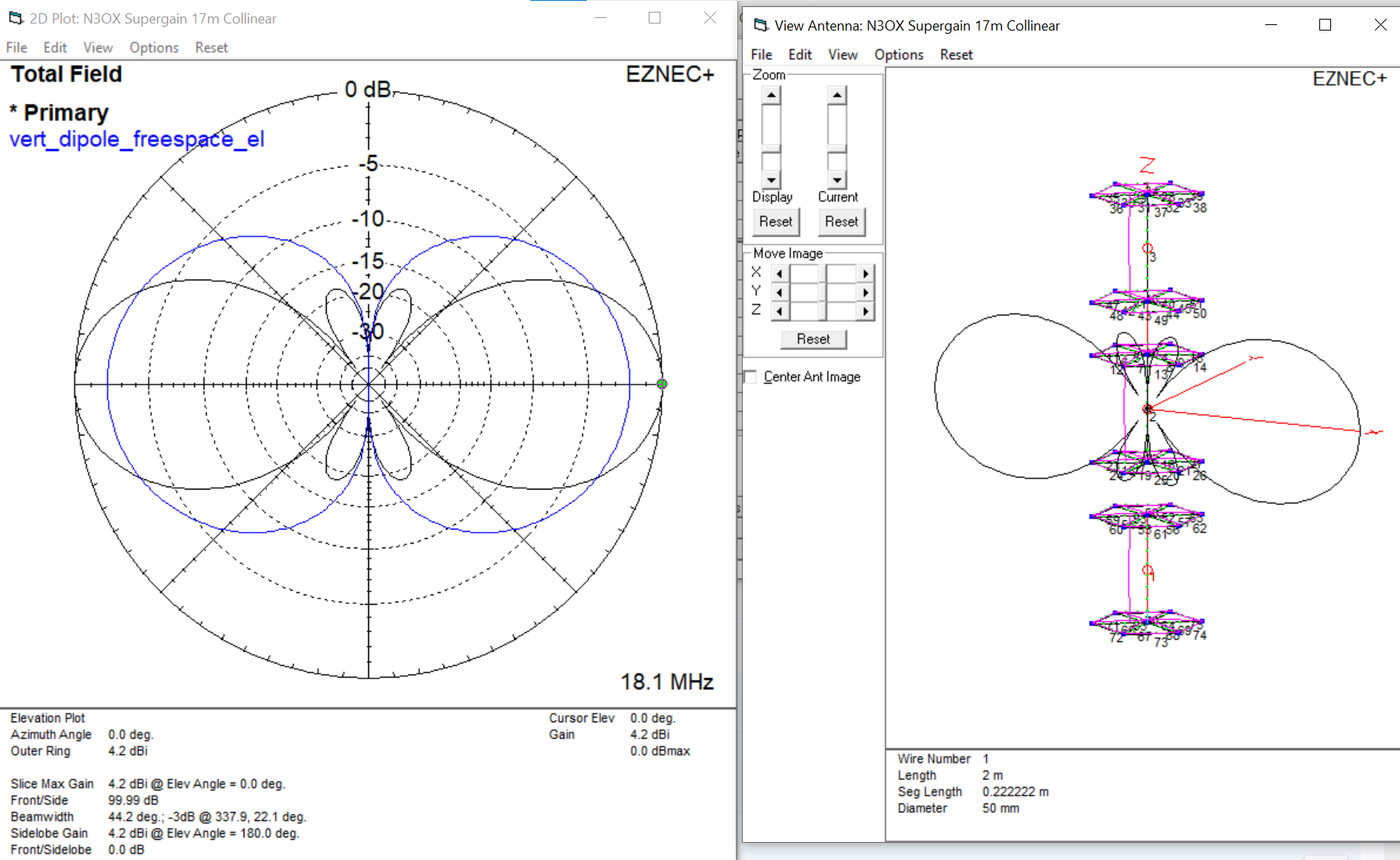Screen dimensions: 1400x860
Task: Click the green cursor marker on plot
Action: click(x=662, y=384)
